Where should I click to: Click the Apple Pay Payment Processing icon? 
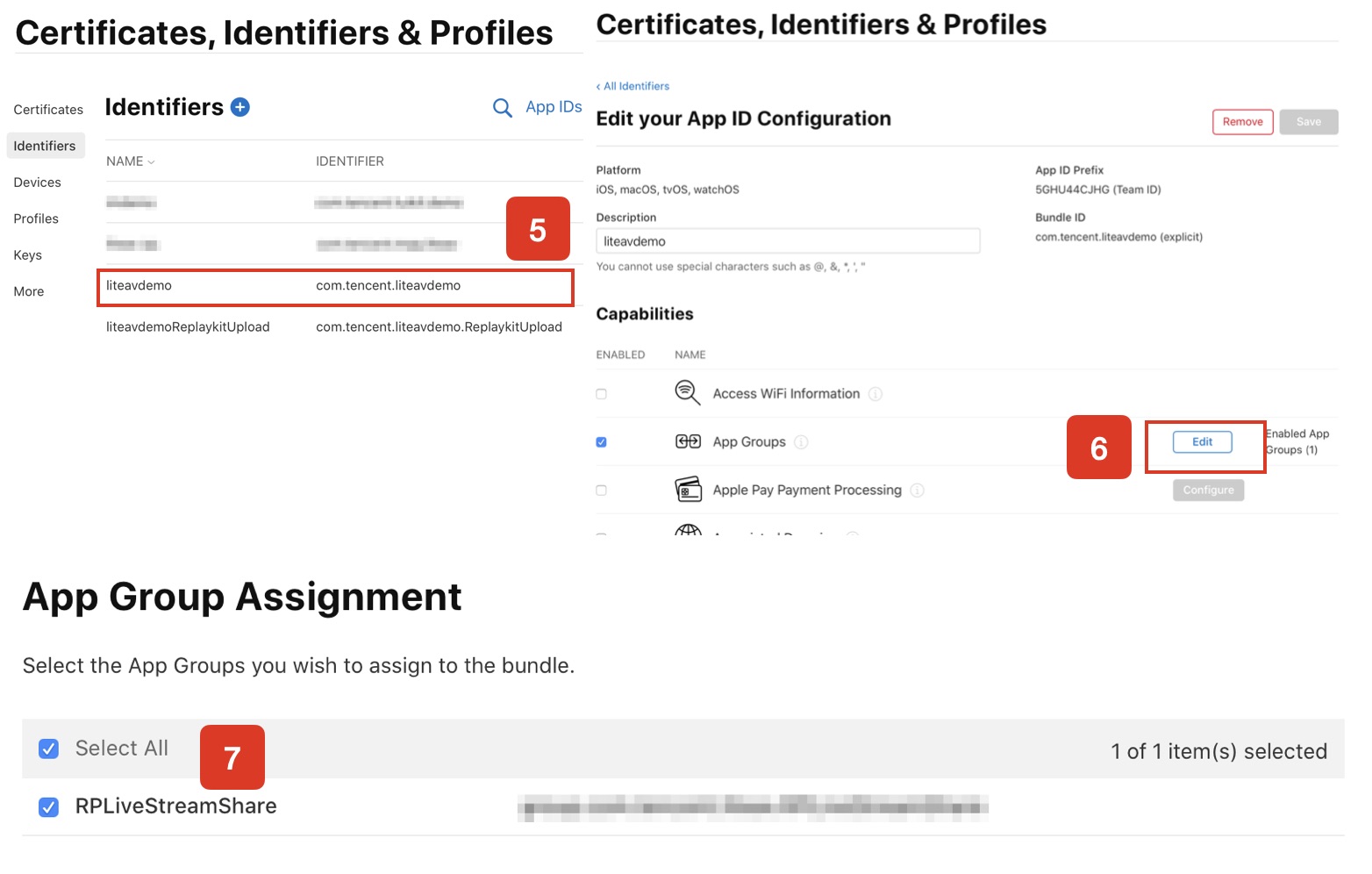click(688, 489)
